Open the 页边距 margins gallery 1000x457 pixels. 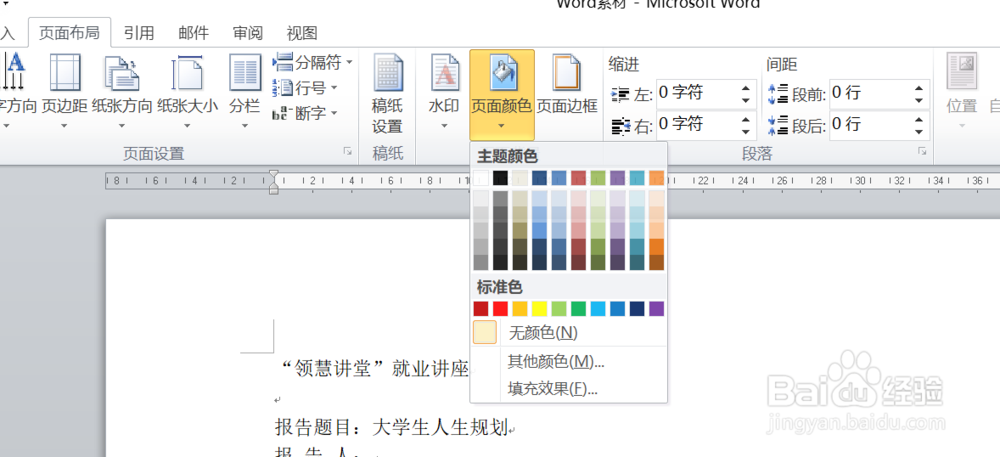(x=64, y=91)
